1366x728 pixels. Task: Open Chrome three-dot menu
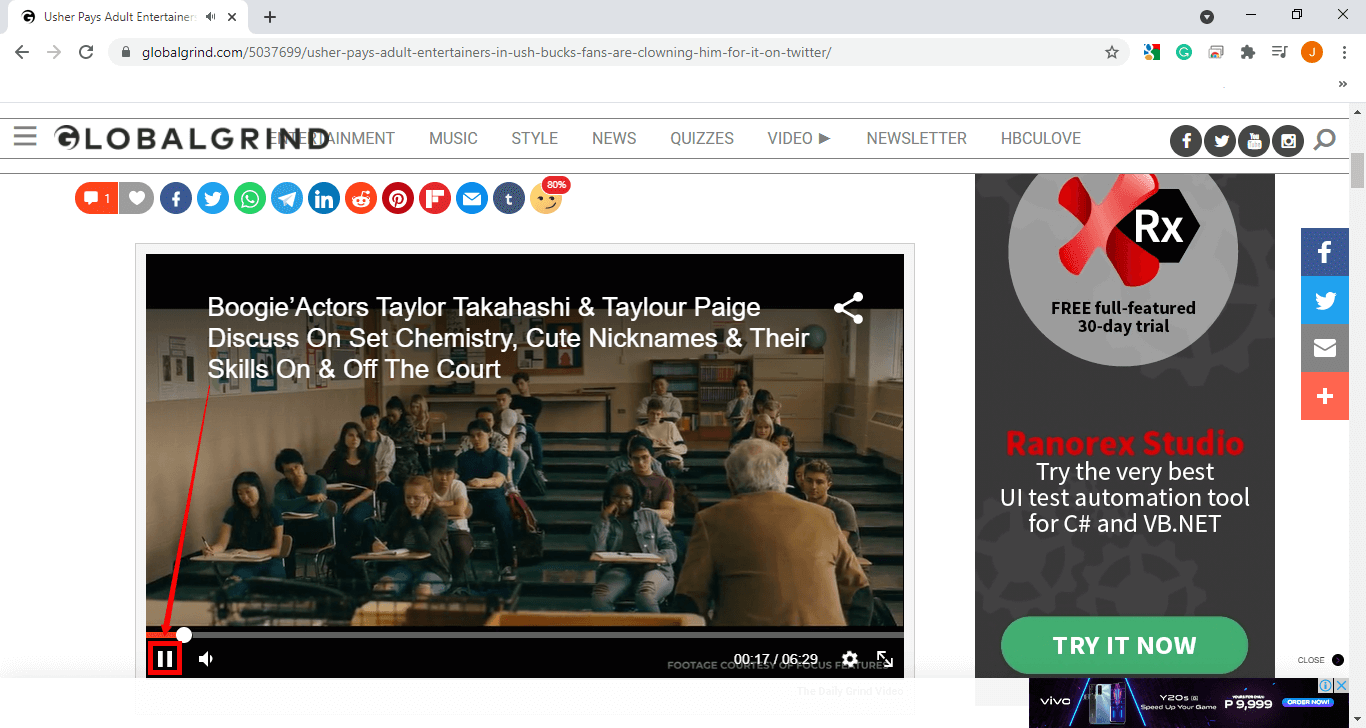pos(1344,52)
